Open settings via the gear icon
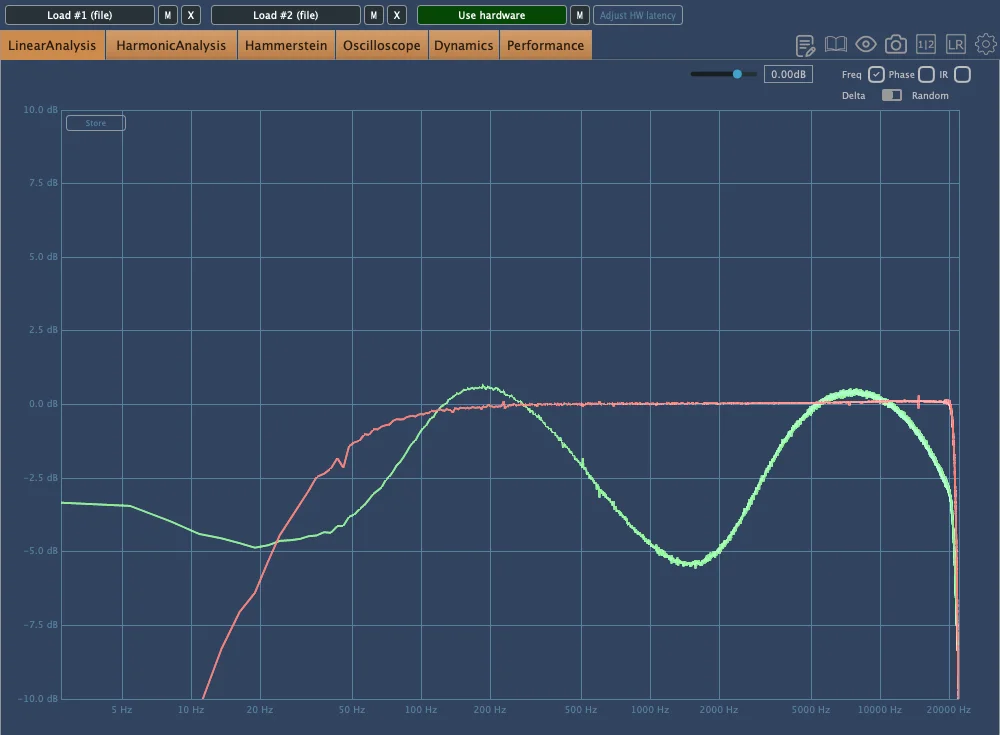This screenshot has width=1000, height=735. 986,45
